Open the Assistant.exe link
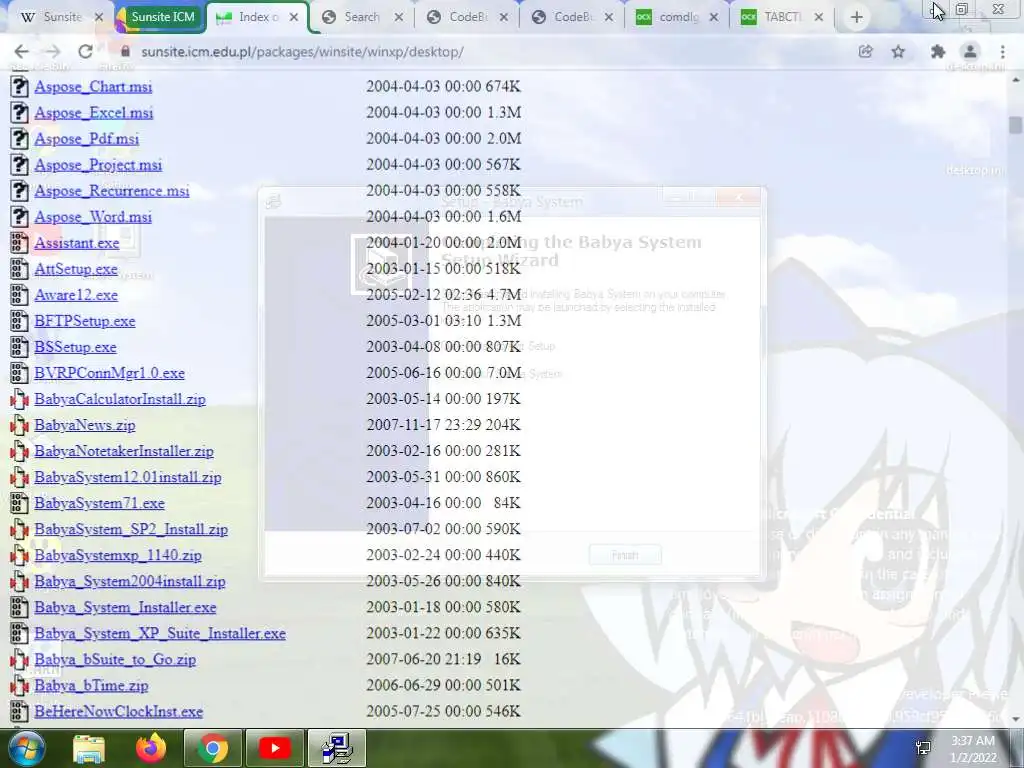 (x=77, y=243)
